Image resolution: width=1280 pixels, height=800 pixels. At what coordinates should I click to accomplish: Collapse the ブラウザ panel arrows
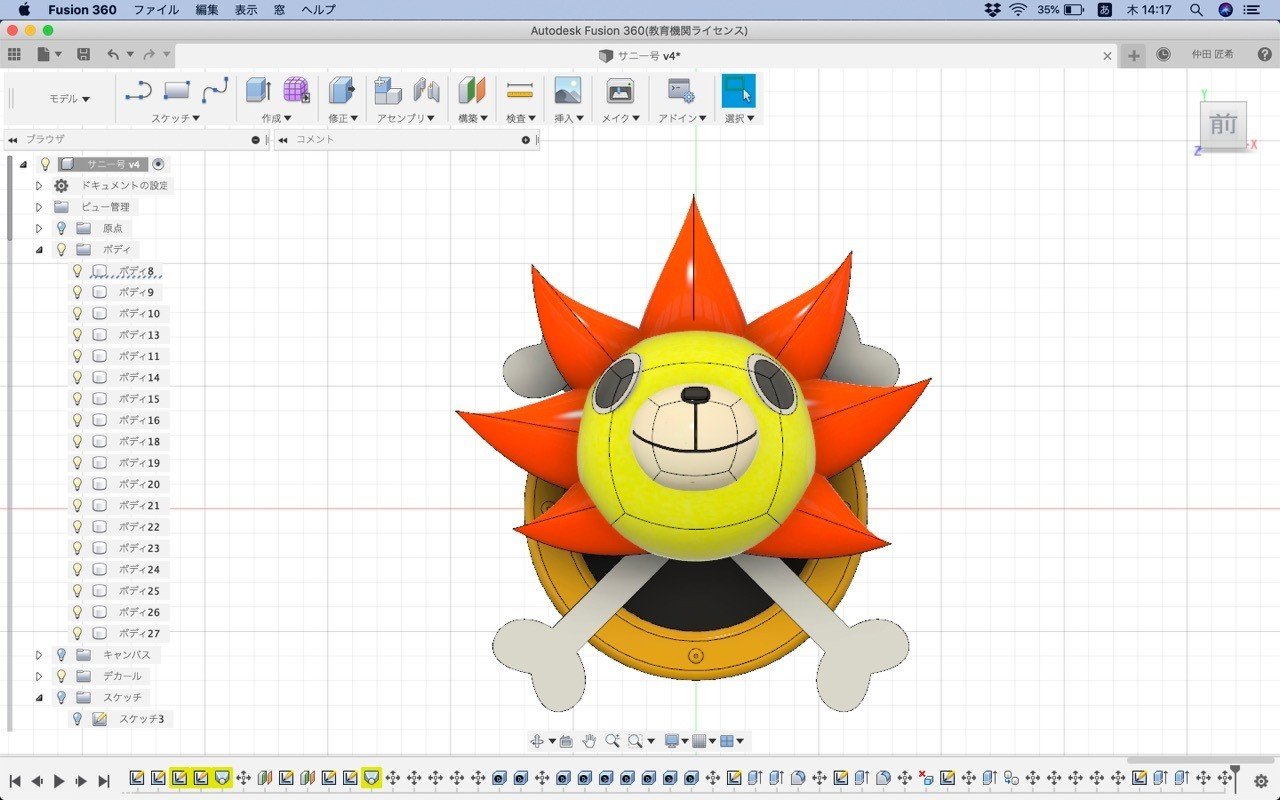coord(13,140)
